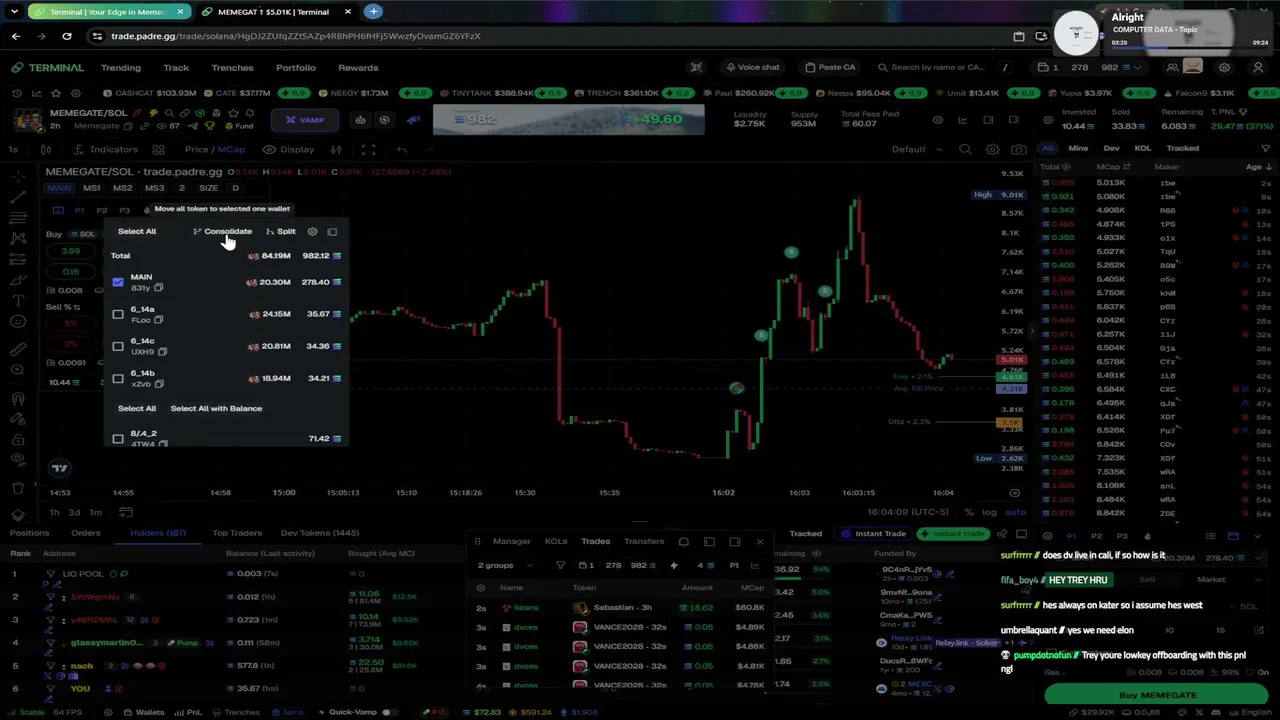
Task: Check the 6_14c wallet checkbox
Action: coord(118,346)
